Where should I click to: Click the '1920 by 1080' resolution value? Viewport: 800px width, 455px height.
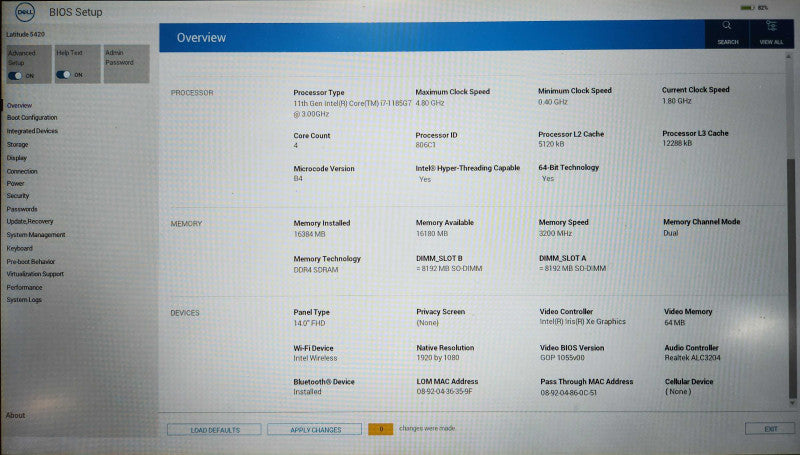[438, 358]
